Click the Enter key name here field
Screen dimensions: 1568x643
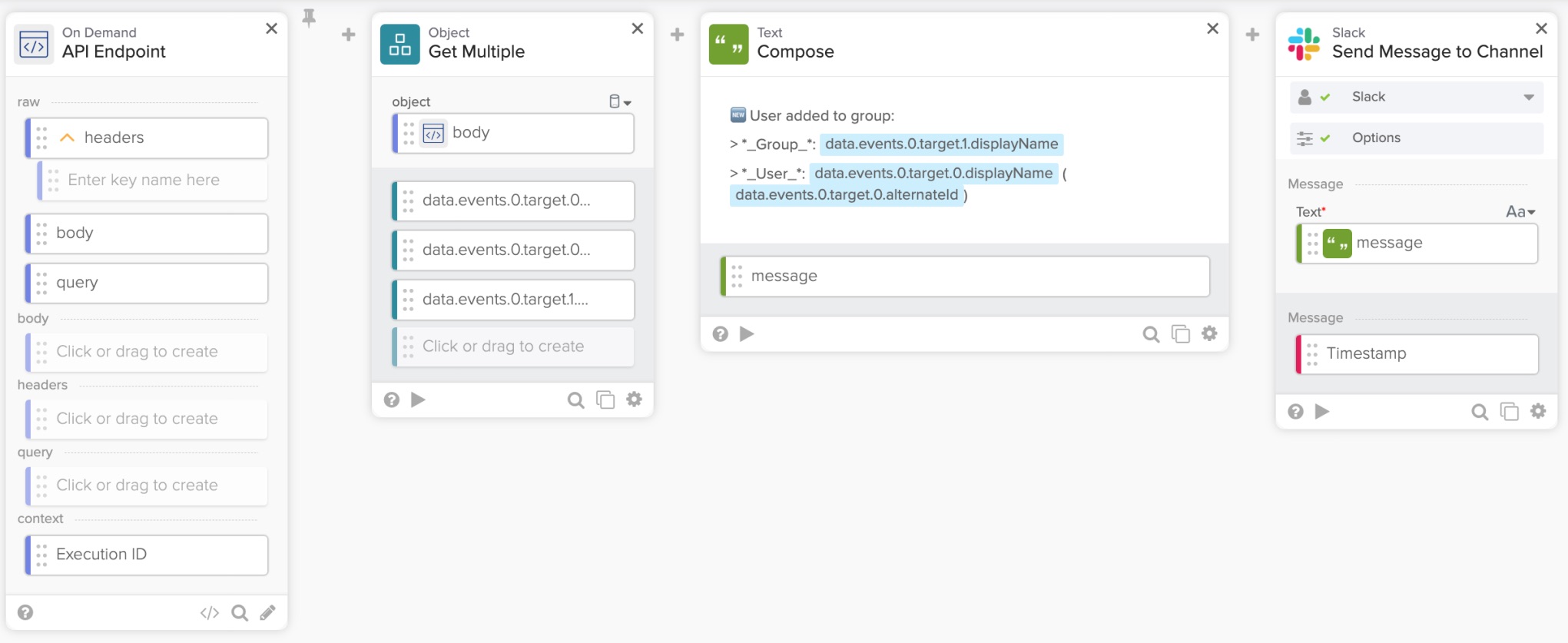click(154, 180)
